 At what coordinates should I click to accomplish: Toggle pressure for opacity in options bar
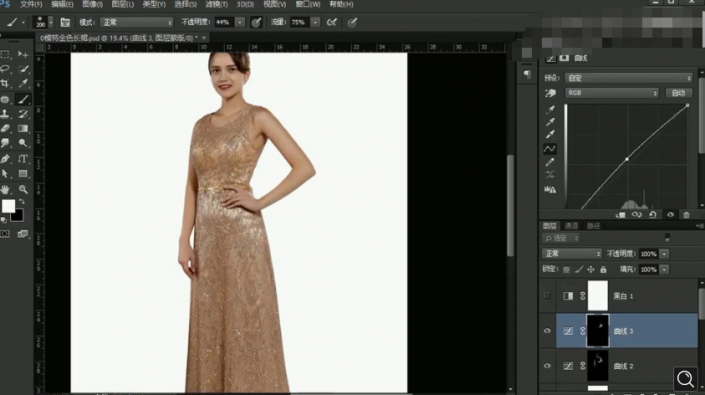coord(256,22)
